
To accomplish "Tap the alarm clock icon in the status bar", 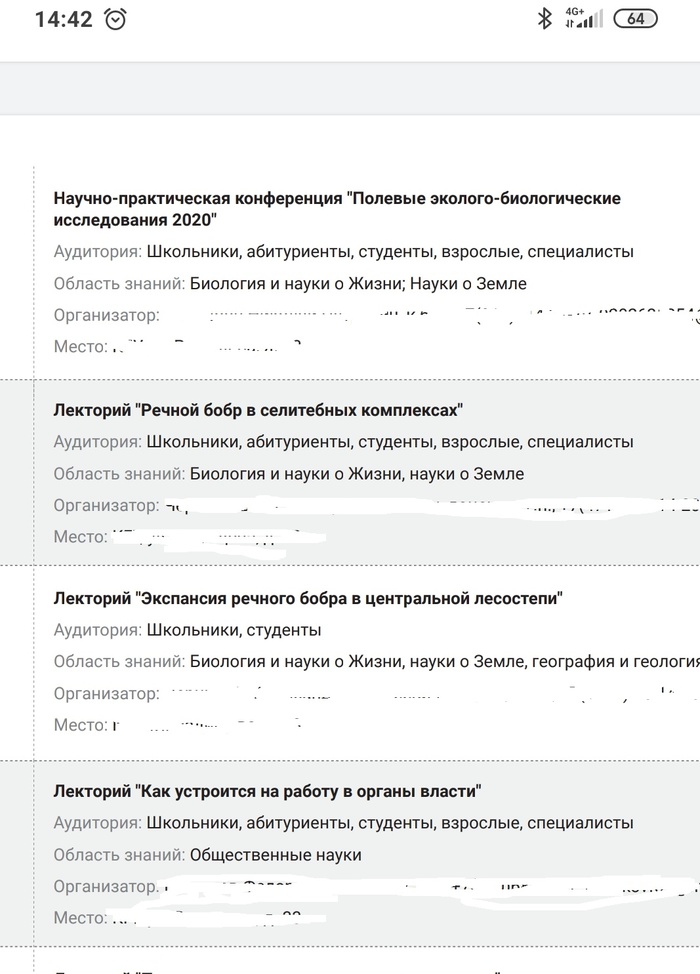I will [x=115, y=19].
